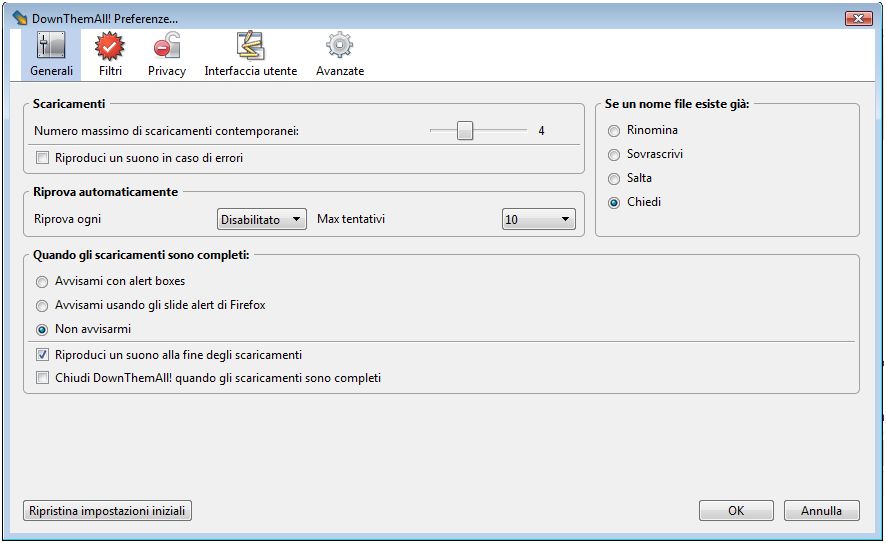Select 'Avvisami usando gli slide alert di Firefox'
886x543 pixels.
42,305
